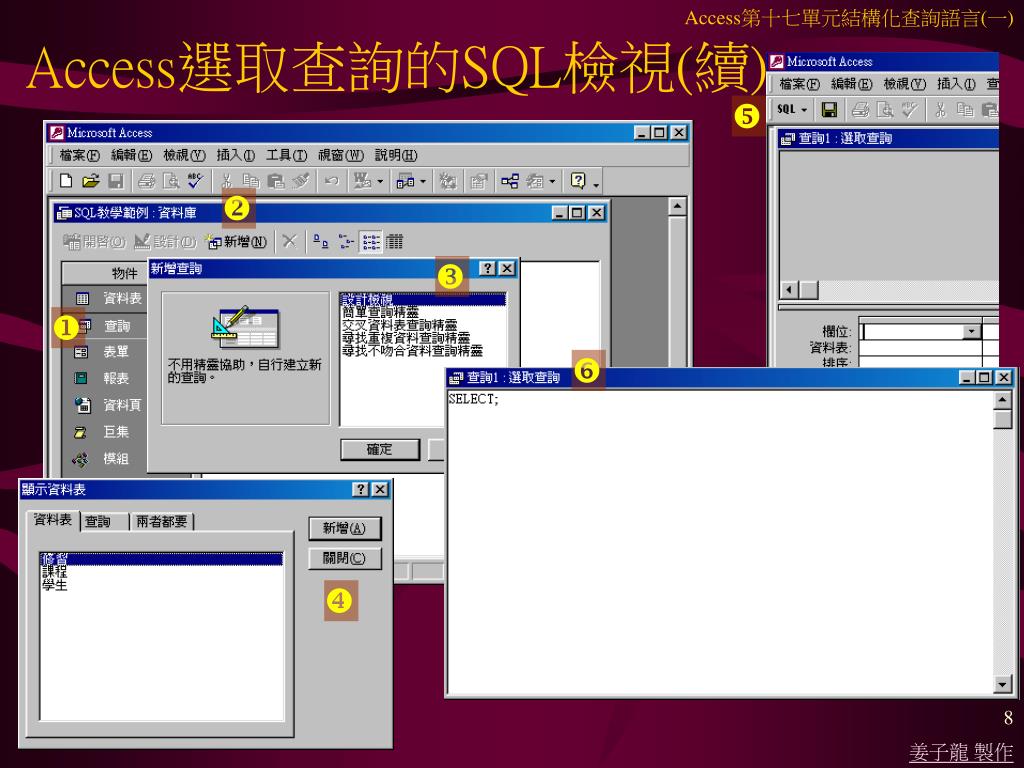The image size is (1024, 768).
Task: Toggle the list view icon
Action: click(370, 242)
